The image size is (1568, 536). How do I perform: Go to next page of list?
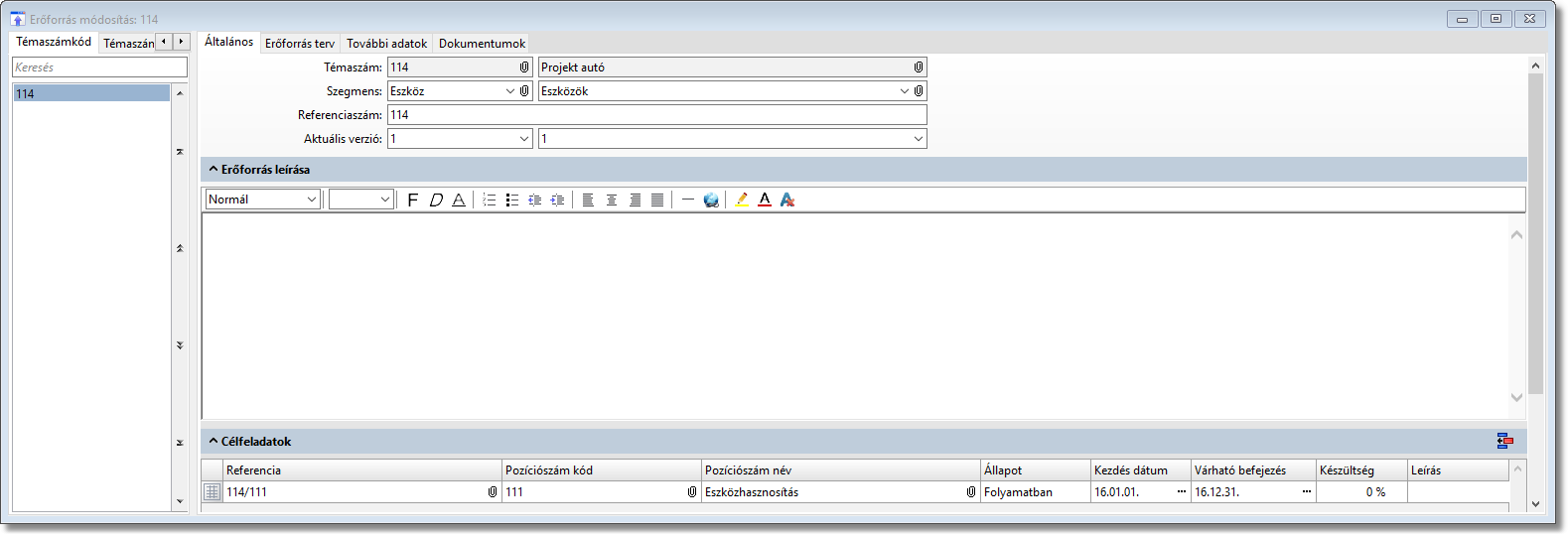coord(180,345)
